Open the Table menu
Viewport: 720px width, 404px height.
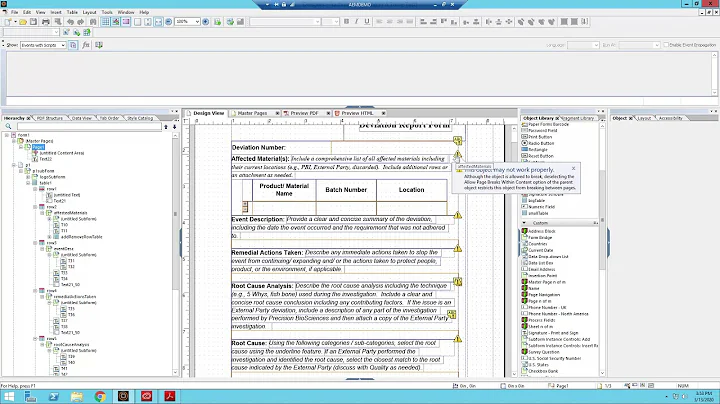pos(72,12)
